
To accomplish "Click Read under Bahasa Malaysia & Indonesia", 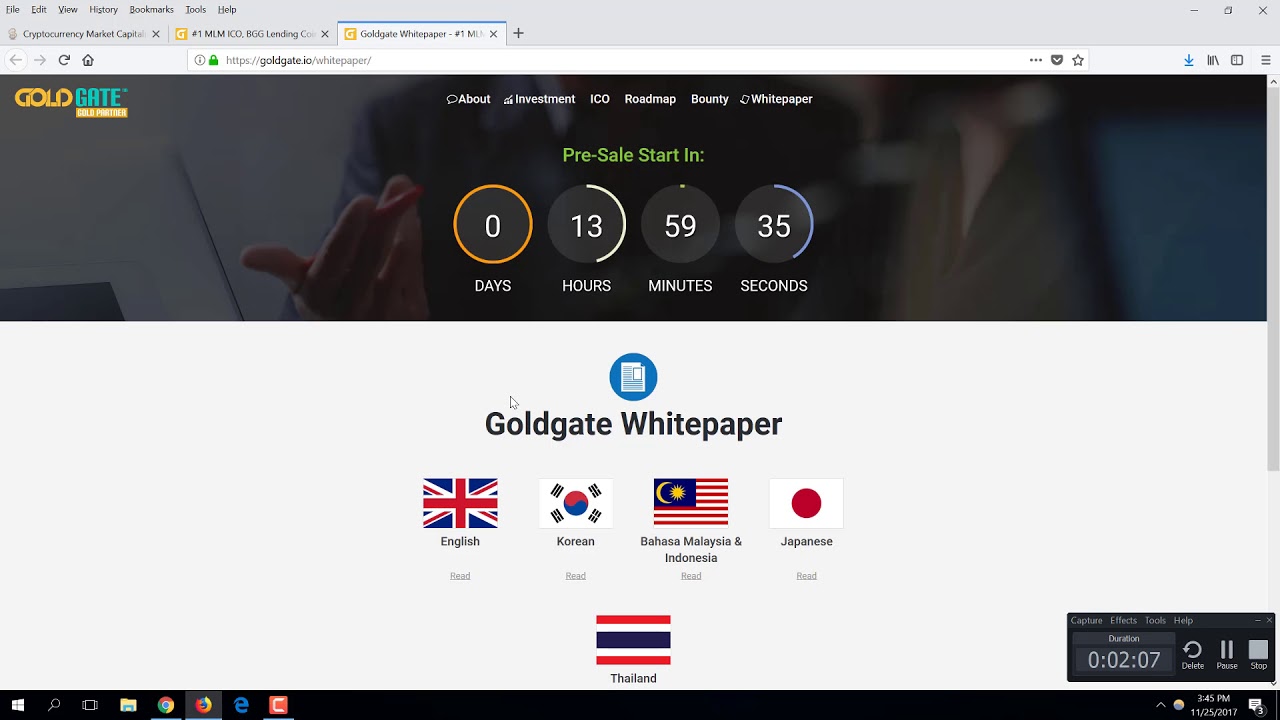I will [691, 576].
